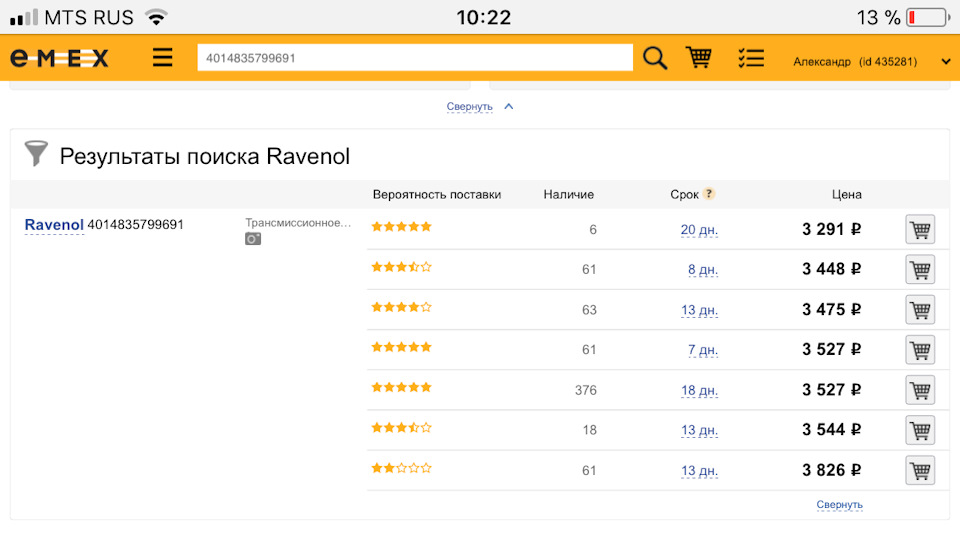Collapse the top section via Свернуть
The height and width of the screenshot is (541, 960).
point(470,106)
